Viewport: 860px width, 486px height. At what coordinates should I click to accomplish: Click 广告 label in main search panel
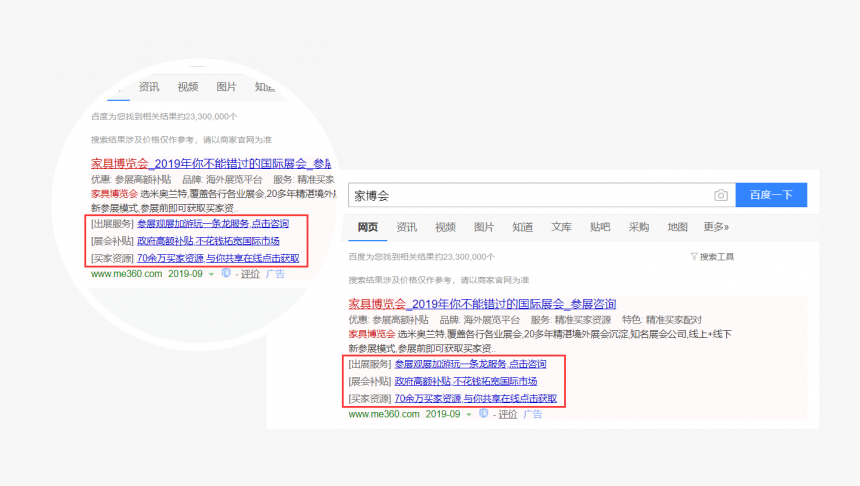533,415
